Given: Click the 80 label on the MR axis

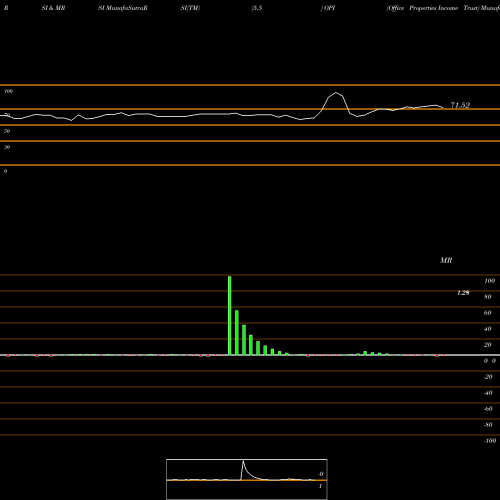Looking at the screenshot, I should (x=488, y=297).
